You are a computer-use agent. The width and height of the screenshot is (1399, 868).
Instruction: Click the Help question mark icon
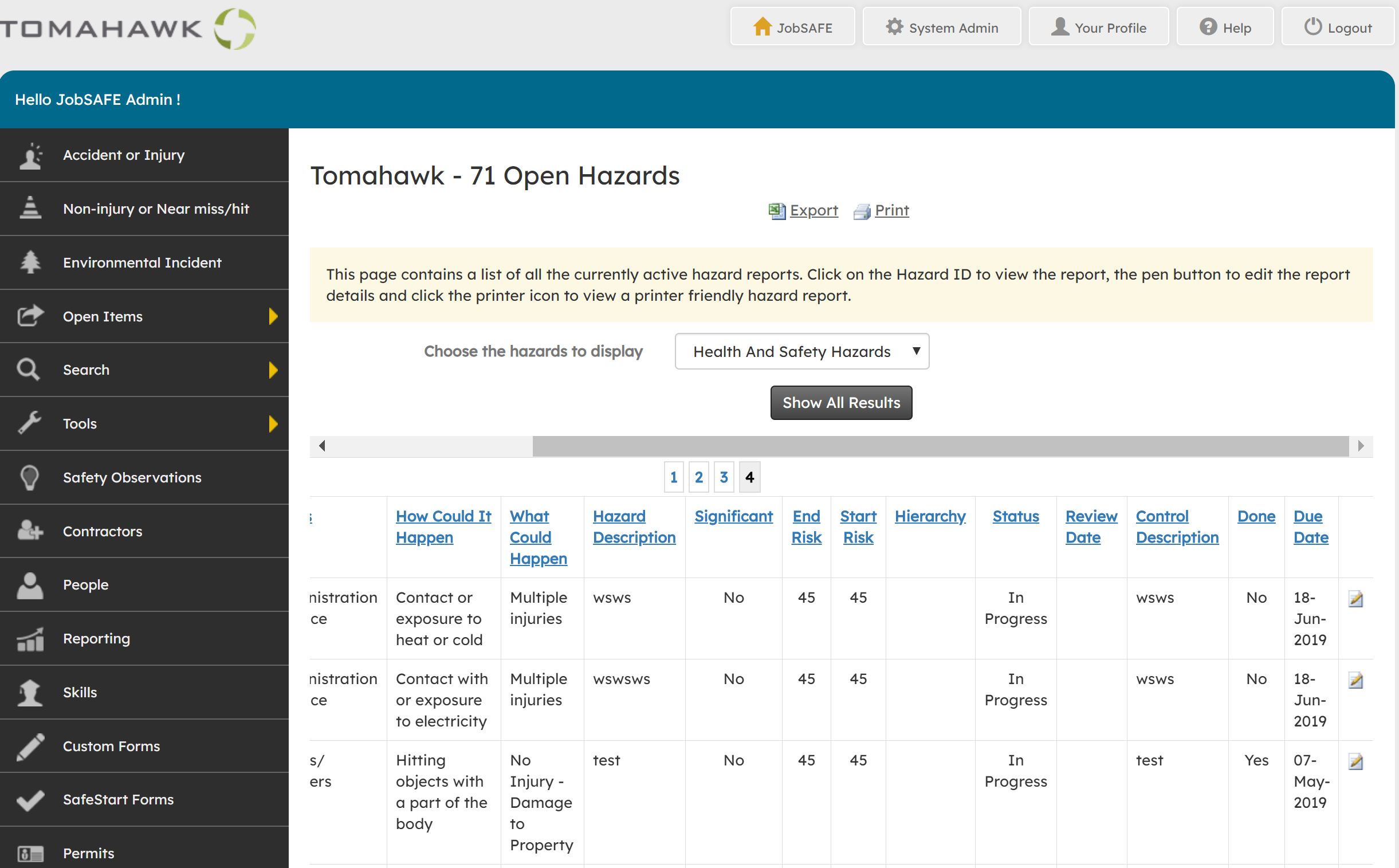pyautogui.click(x=1208, y=26)
